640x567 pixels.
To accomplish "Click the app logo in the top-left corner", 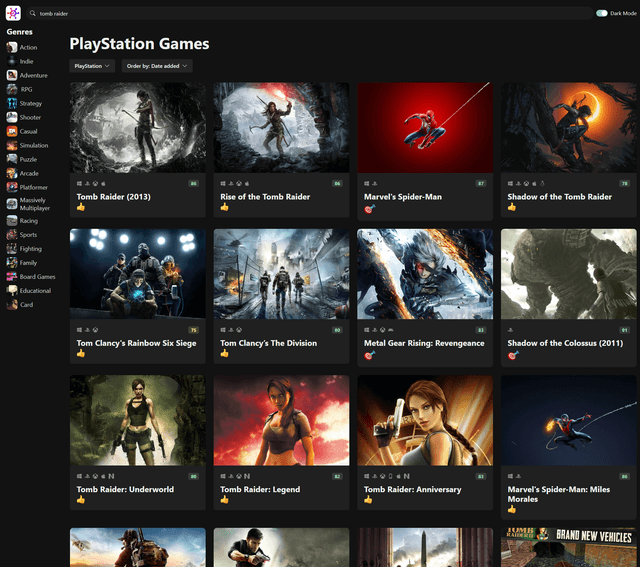I will click(x=13, y=13).
